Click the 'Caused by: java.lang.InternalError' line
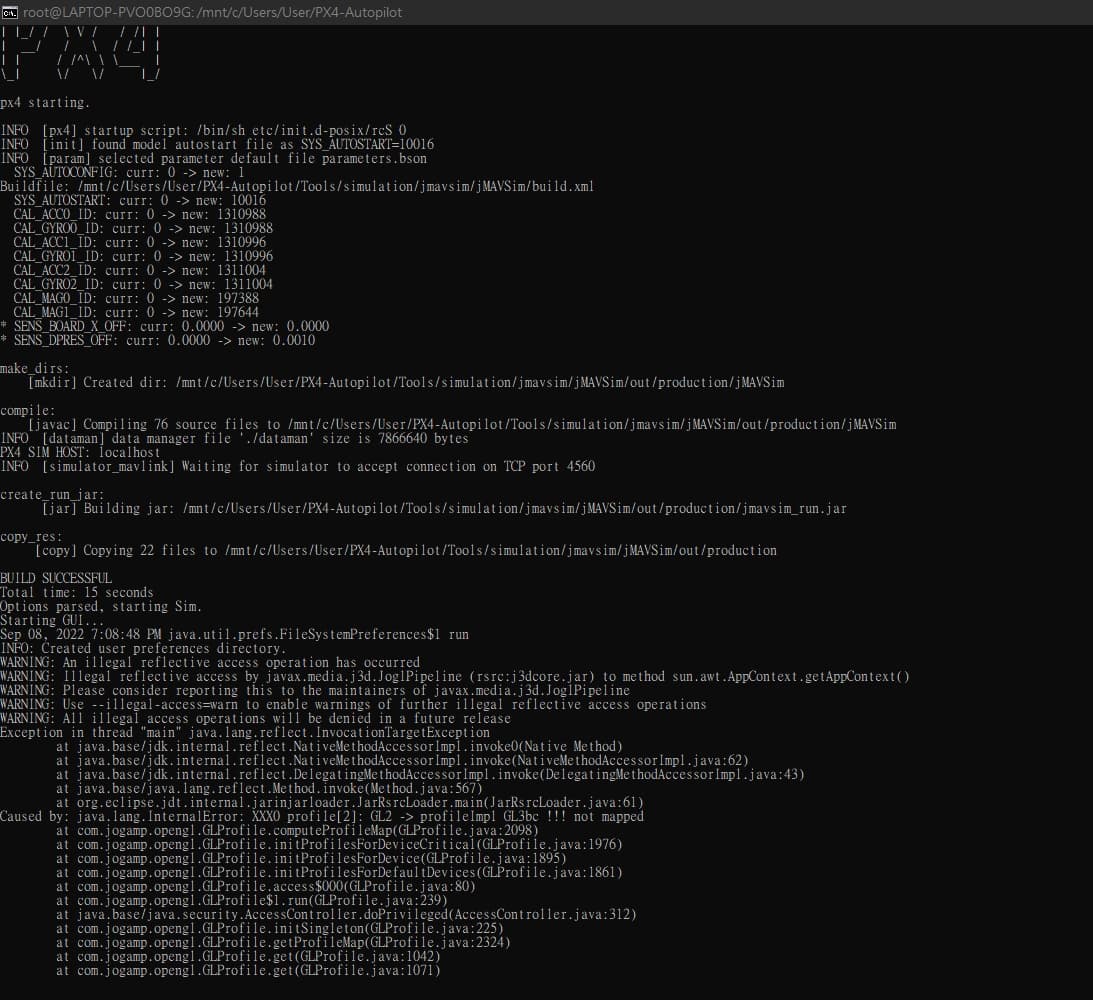 click(x=322, y=817)
